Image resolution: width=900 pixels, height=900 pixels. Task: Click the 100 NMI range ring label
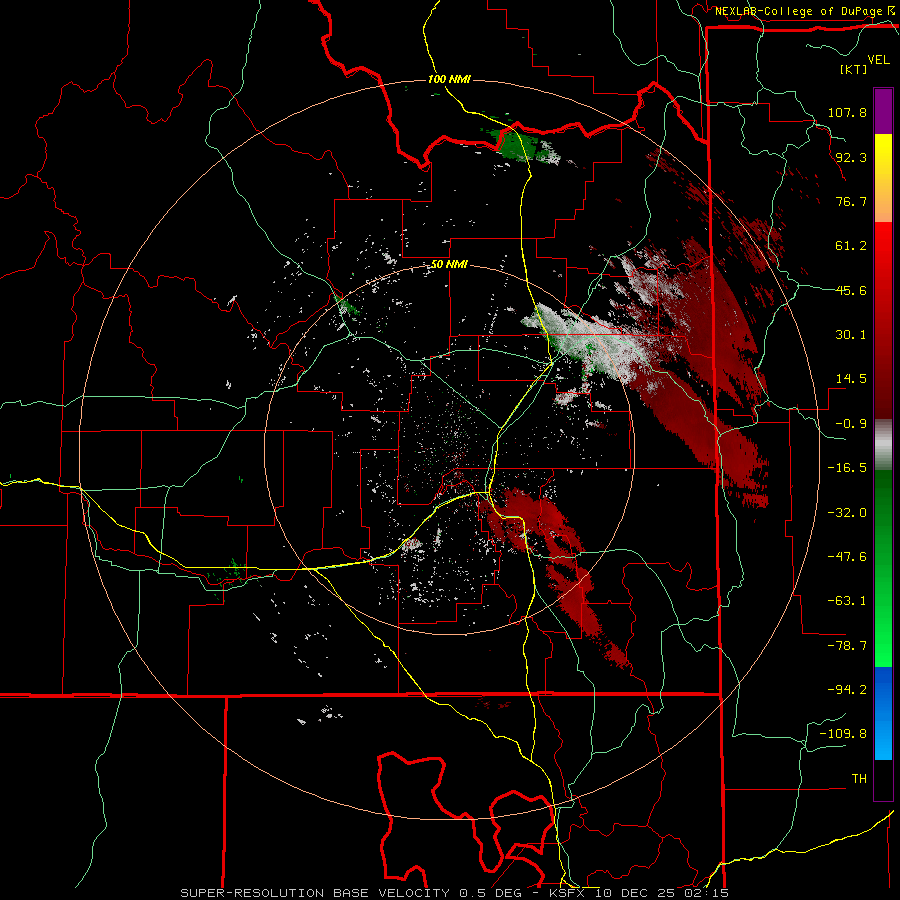(449, 79)
